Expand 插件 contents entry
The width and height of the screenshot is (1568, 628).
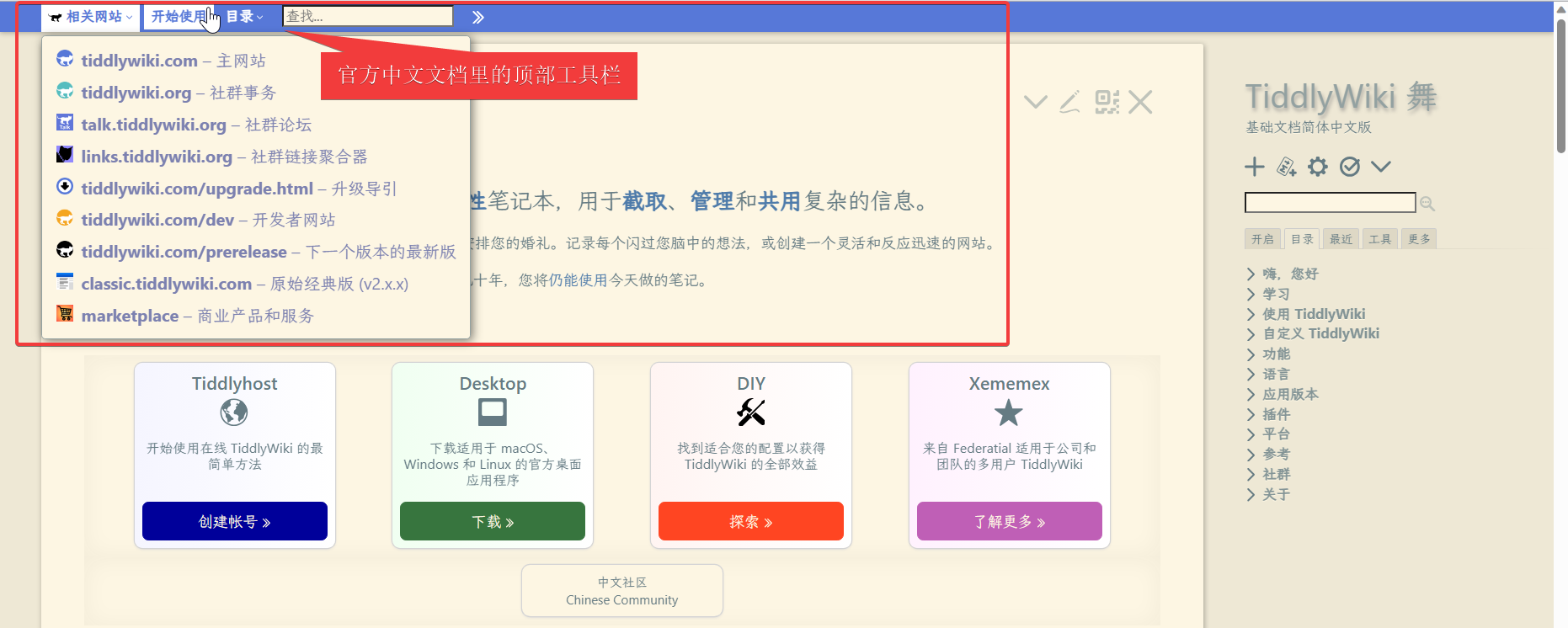[x=1251, y=414]
